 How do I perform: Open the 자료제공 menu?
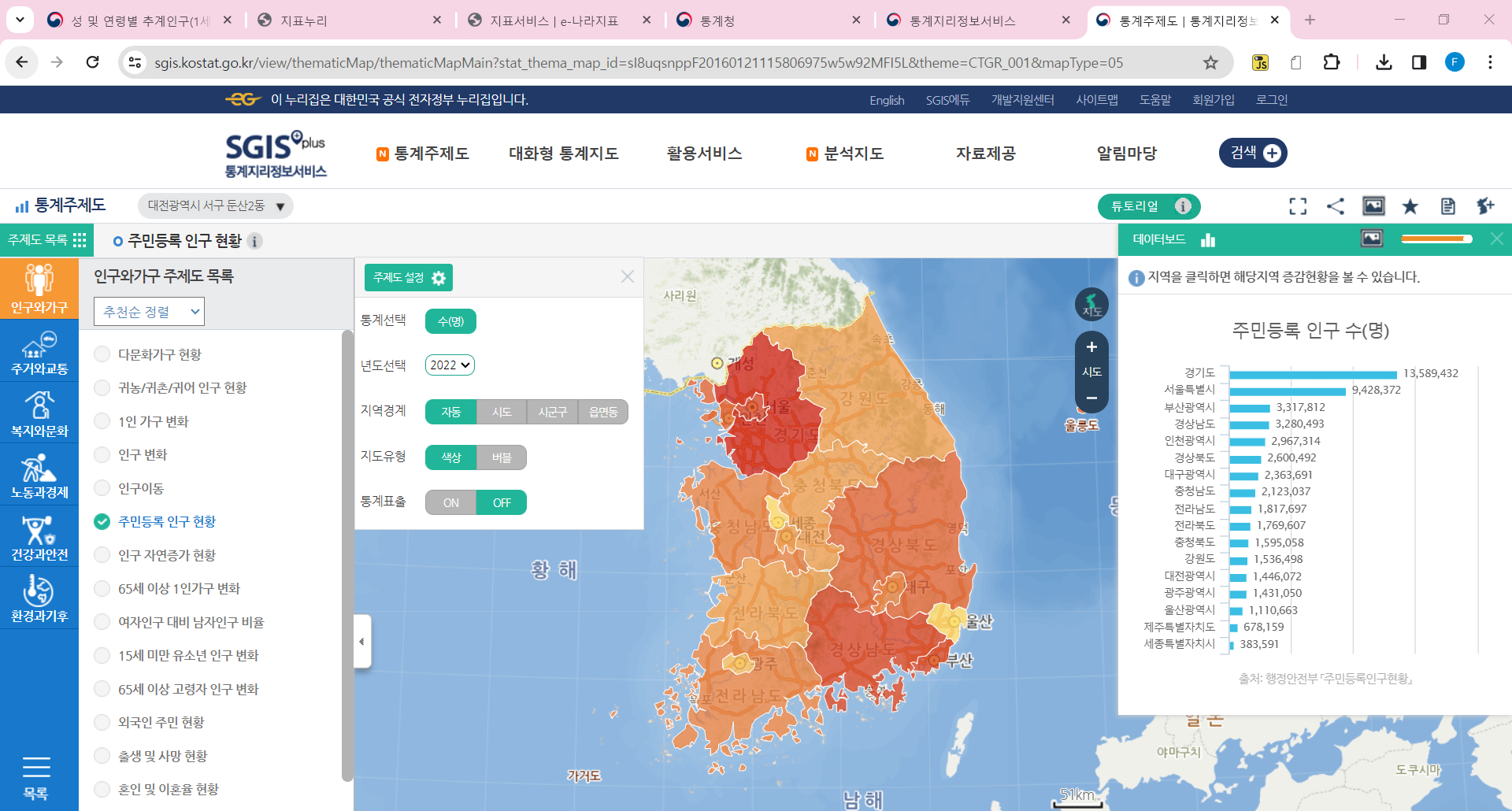986,154
